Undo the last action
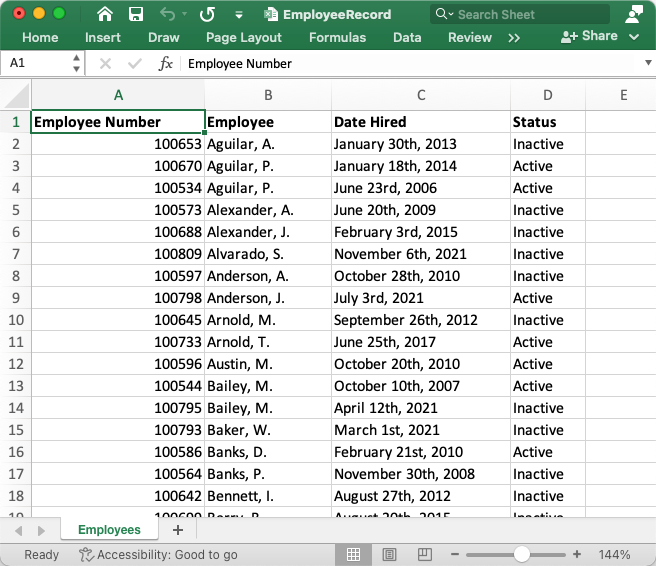The width and height of the screenshot is (656, 566). pyautogui.click(x=167, y=14)
